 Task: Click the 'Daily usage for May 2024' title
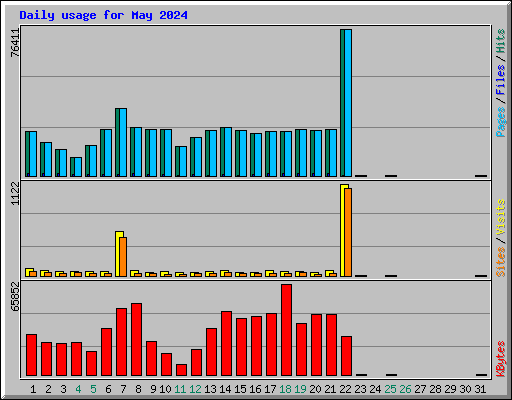[103, 15]
